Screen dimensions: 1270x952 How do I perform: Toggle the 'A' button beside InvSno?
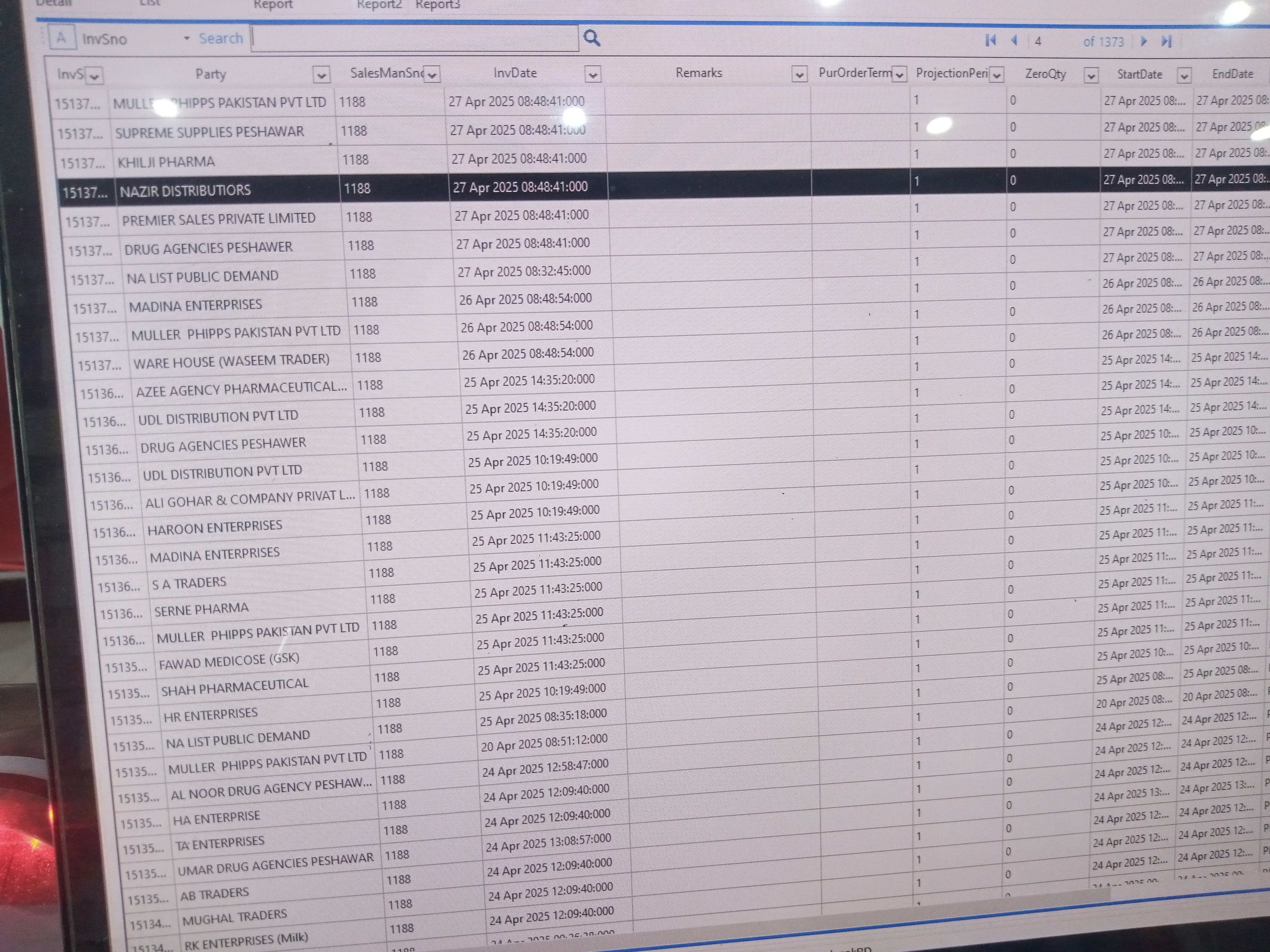61,39
